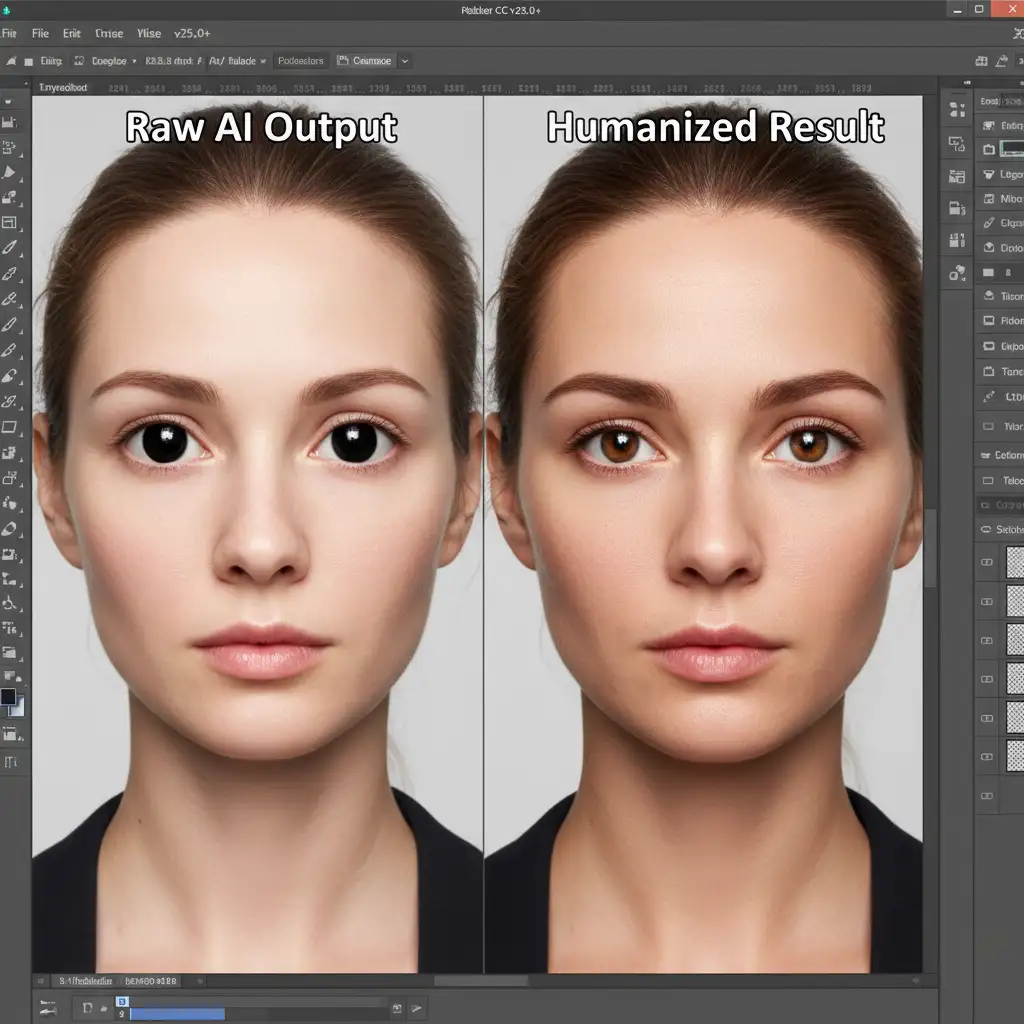Click the icon next to the Tisor panel entry

click(x=989, y=296)
